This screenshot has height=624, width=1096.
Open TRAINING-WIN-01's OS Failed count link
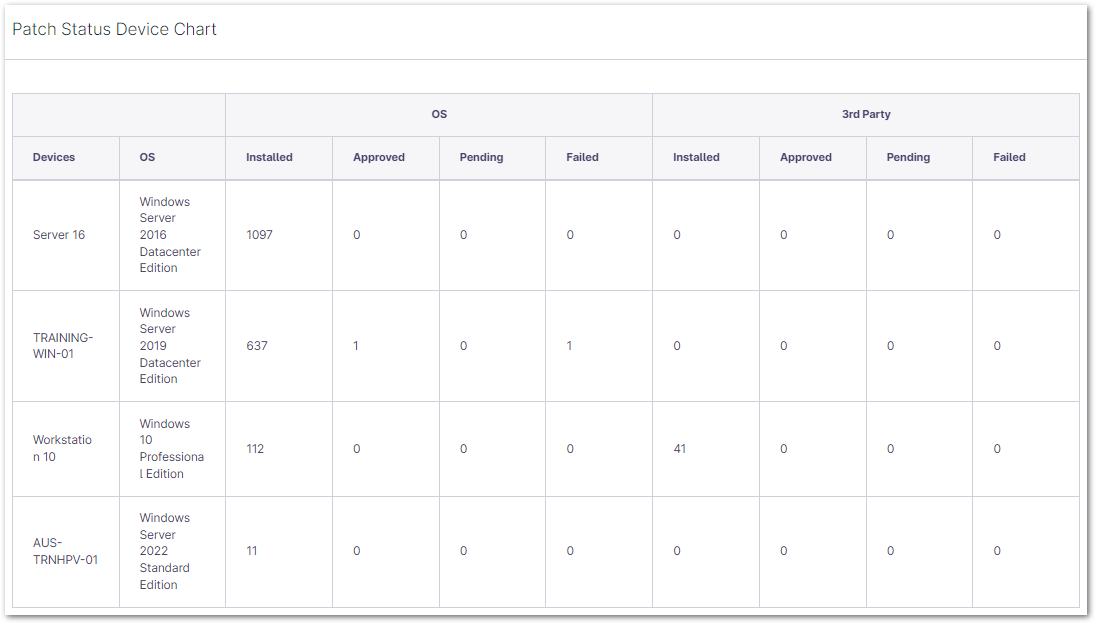570,346
